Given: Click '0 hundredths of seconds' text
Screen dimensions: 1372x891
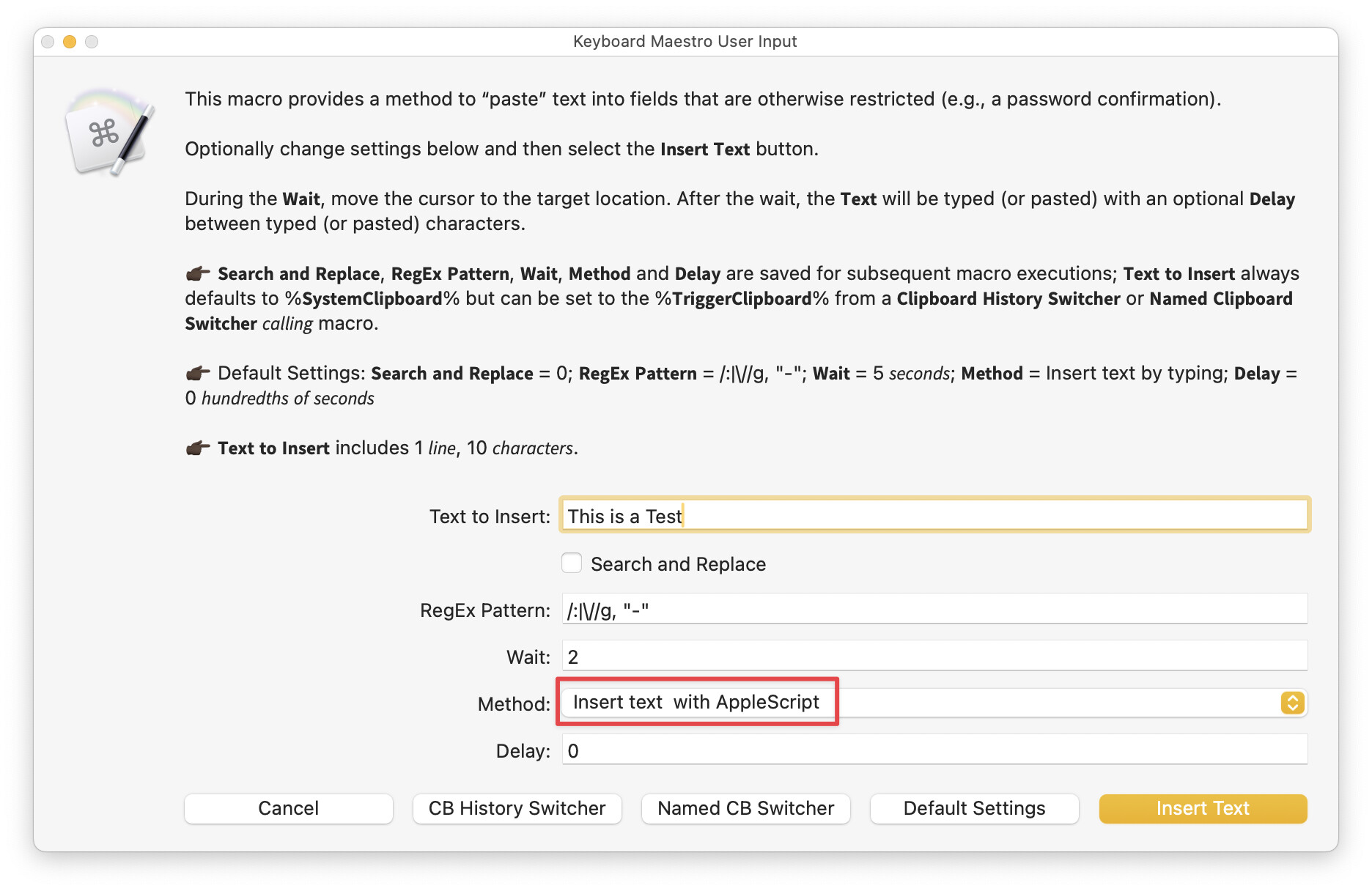Looking at the screenshot, I should click(279, 398).
